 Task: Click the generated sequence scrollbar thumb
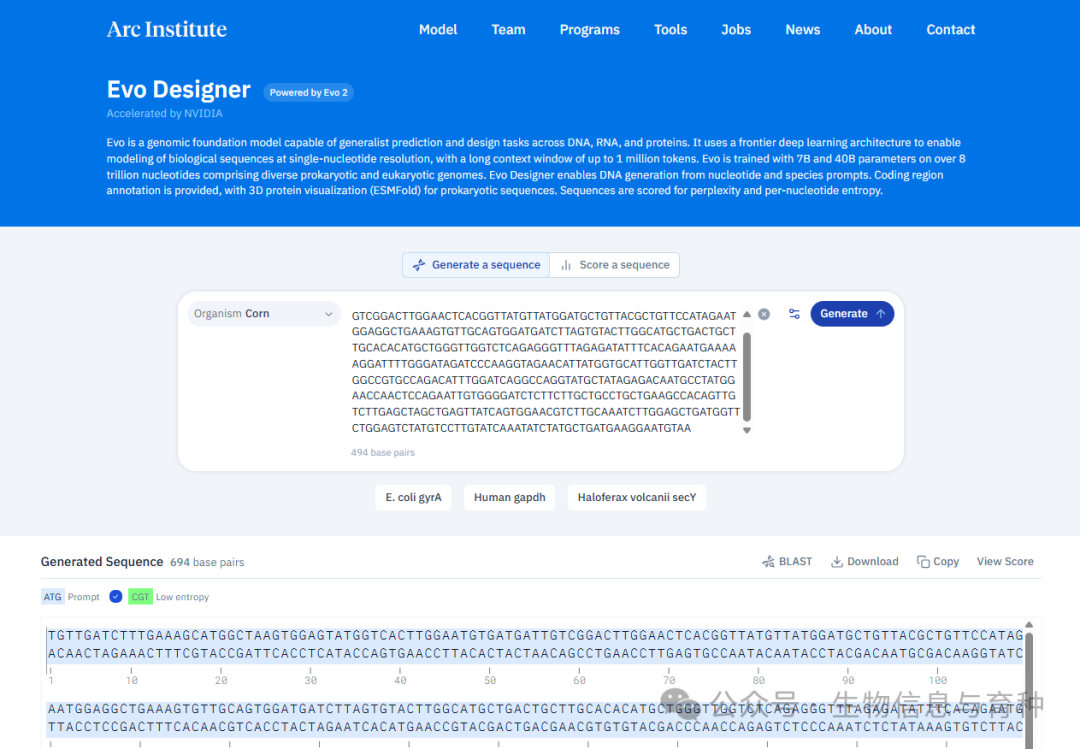pyautogui.click(x=1029, y=689)
